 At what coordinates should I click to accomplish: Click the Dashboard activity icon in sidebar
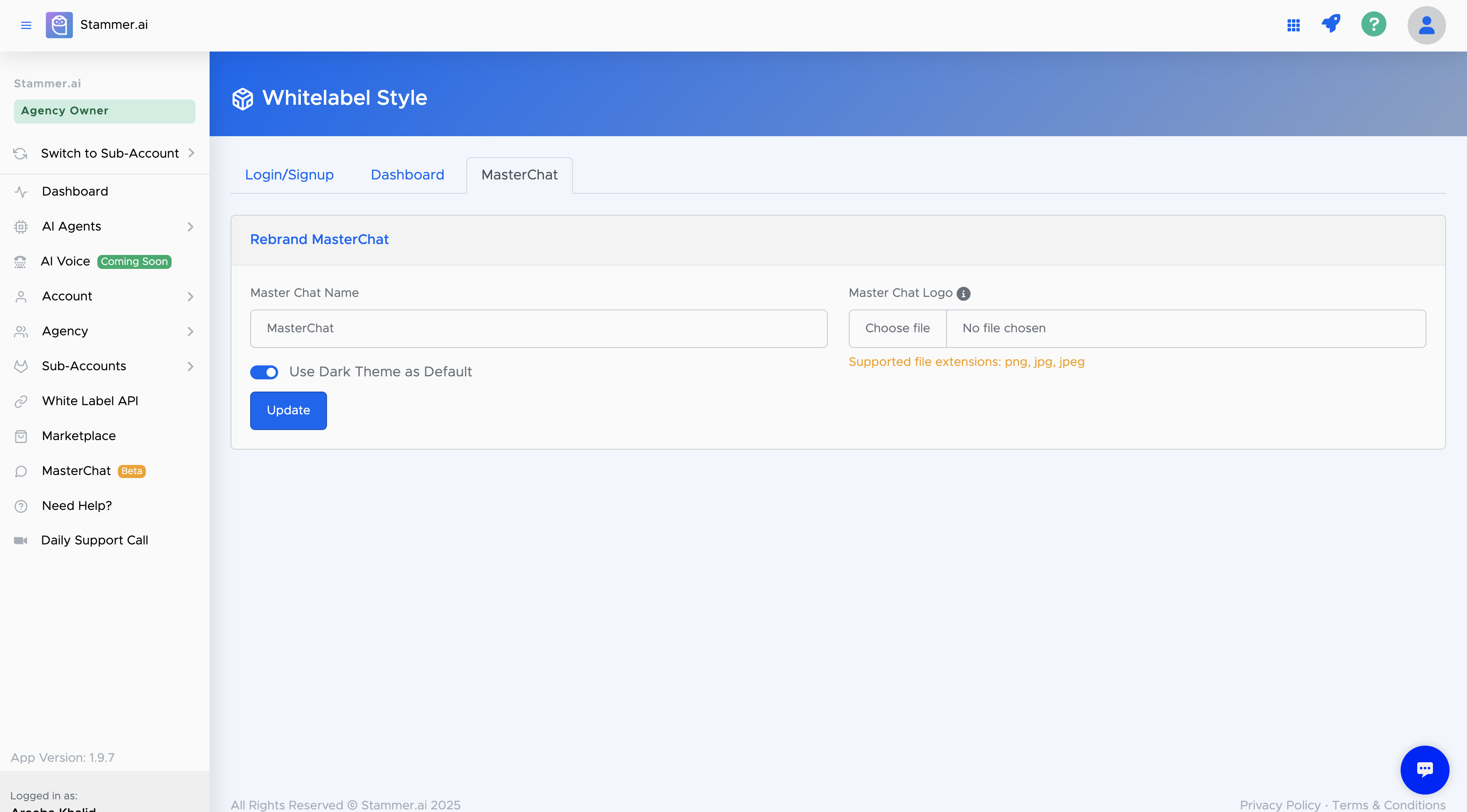21,192
